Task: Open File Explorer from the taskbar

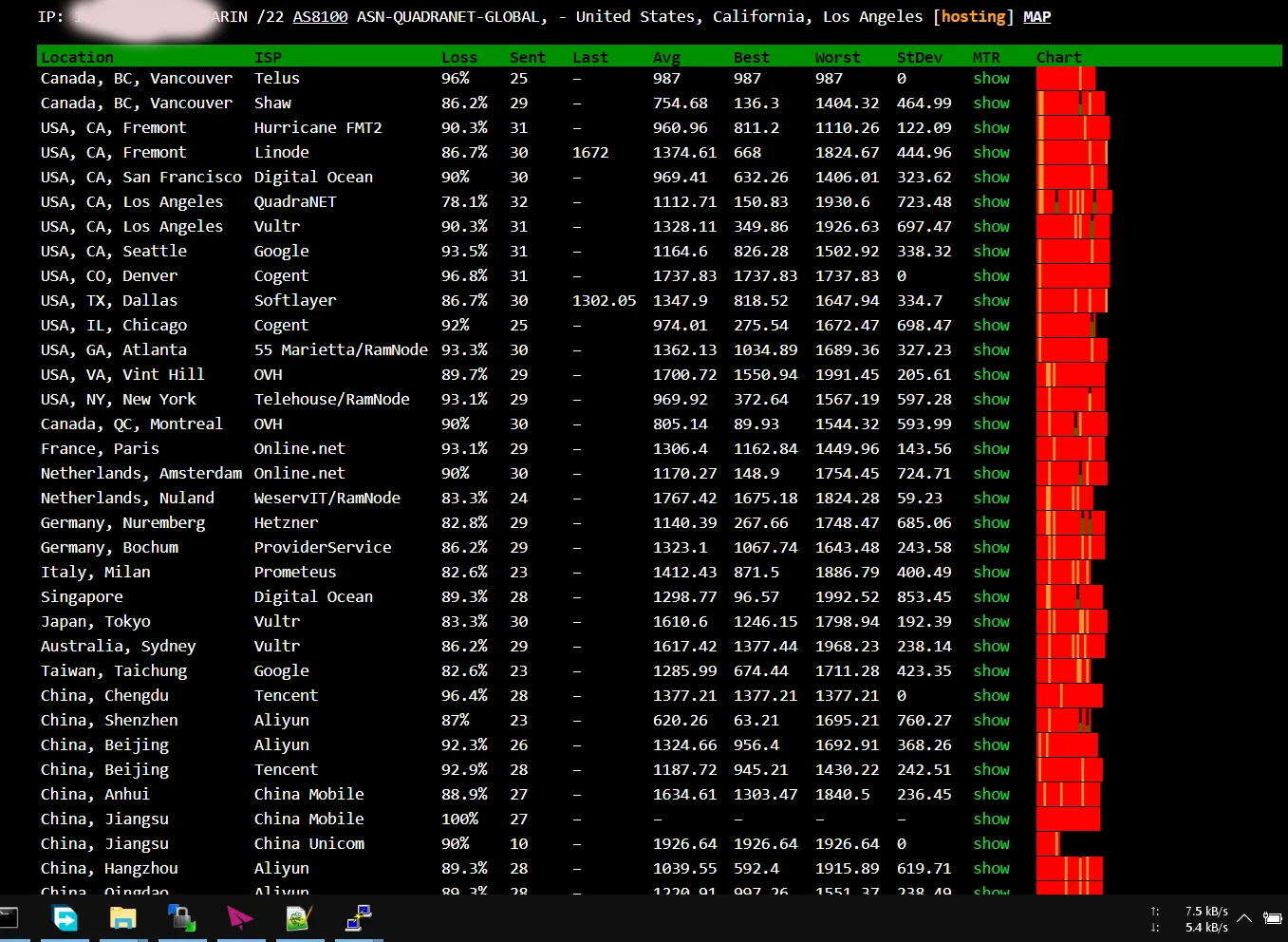Action: (x=123, y=918)
